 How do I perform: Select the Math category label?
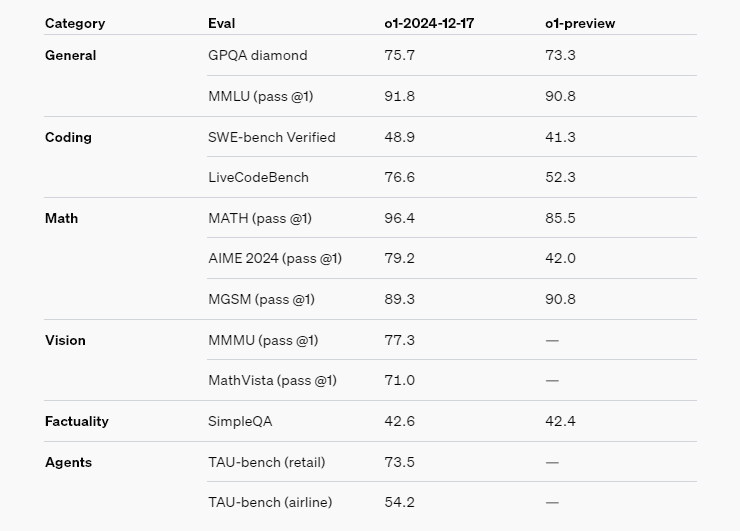pyautogui.click(x=61, y=218)
